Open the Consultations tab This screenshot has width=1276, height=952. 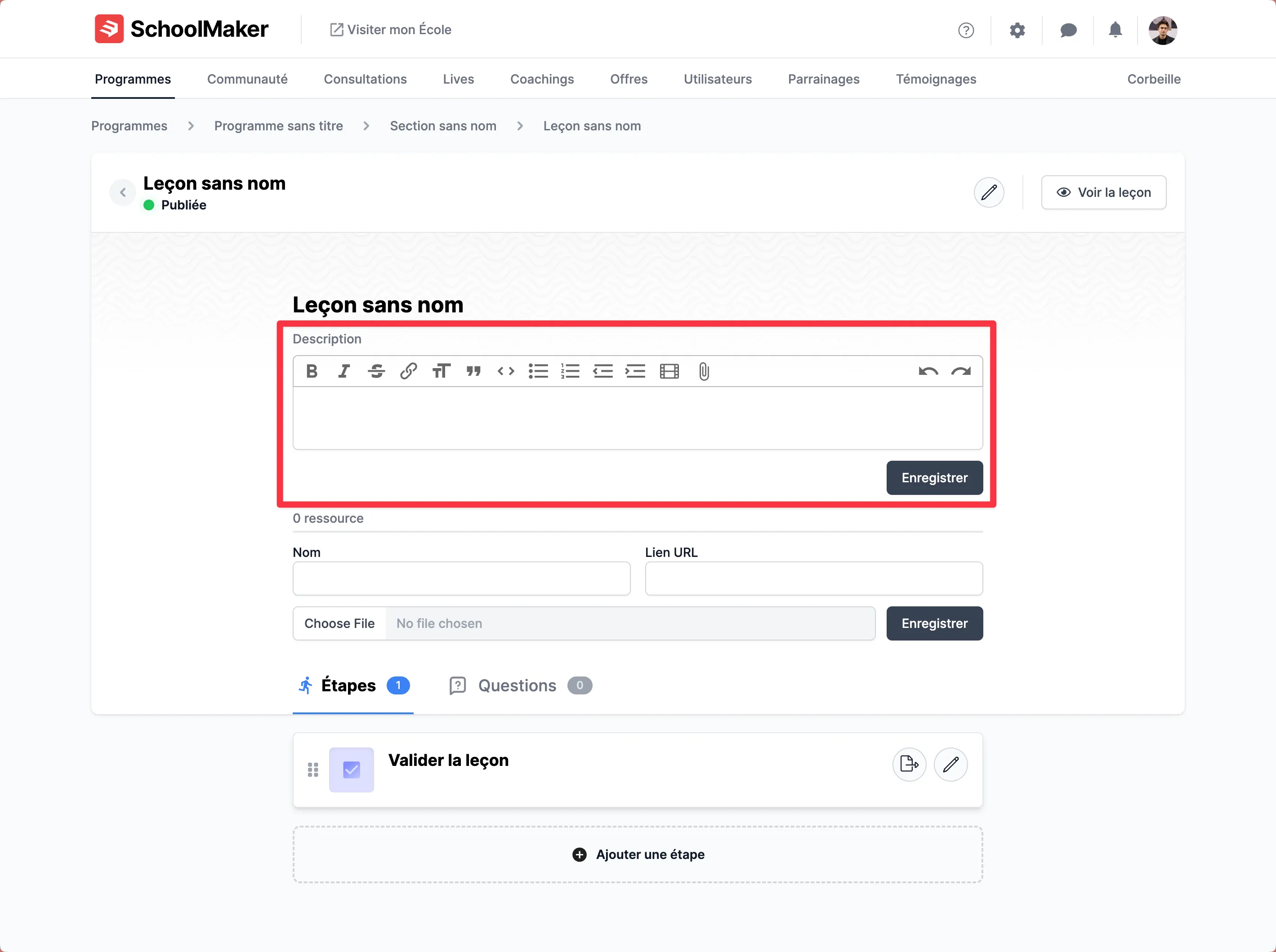366,79
